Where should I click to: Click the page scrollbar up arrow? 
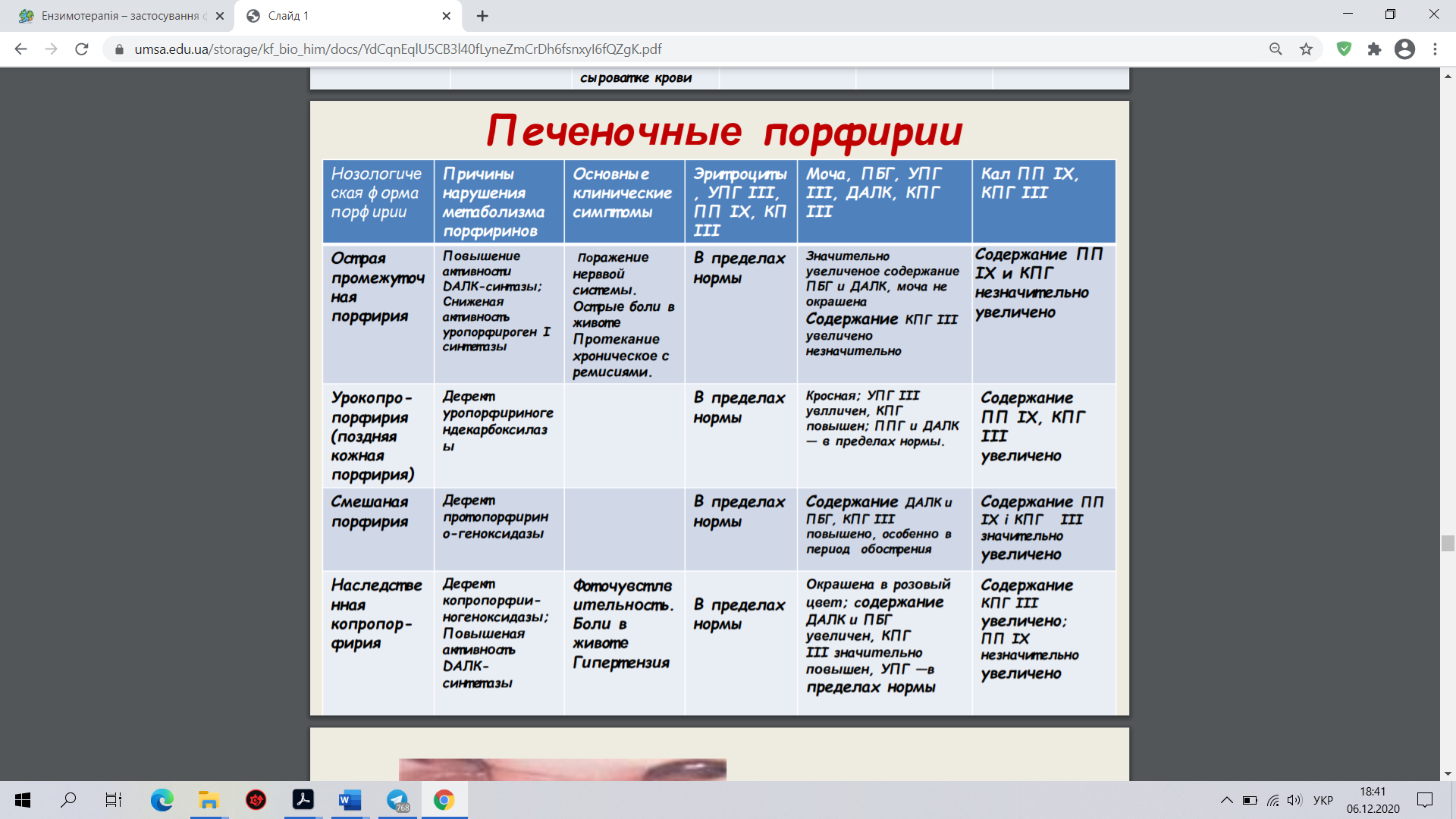pos(1448,75)
